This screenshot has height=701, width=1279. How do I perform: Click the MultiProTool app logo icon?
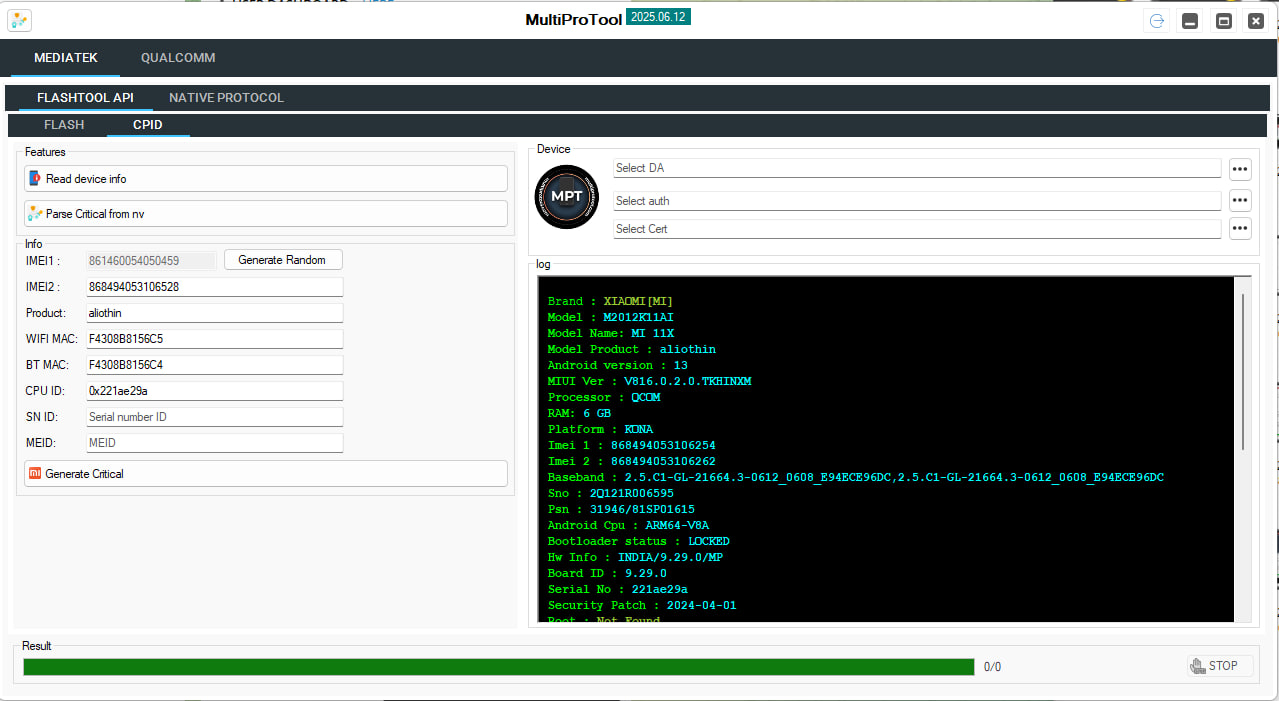(x=19, y=20)
